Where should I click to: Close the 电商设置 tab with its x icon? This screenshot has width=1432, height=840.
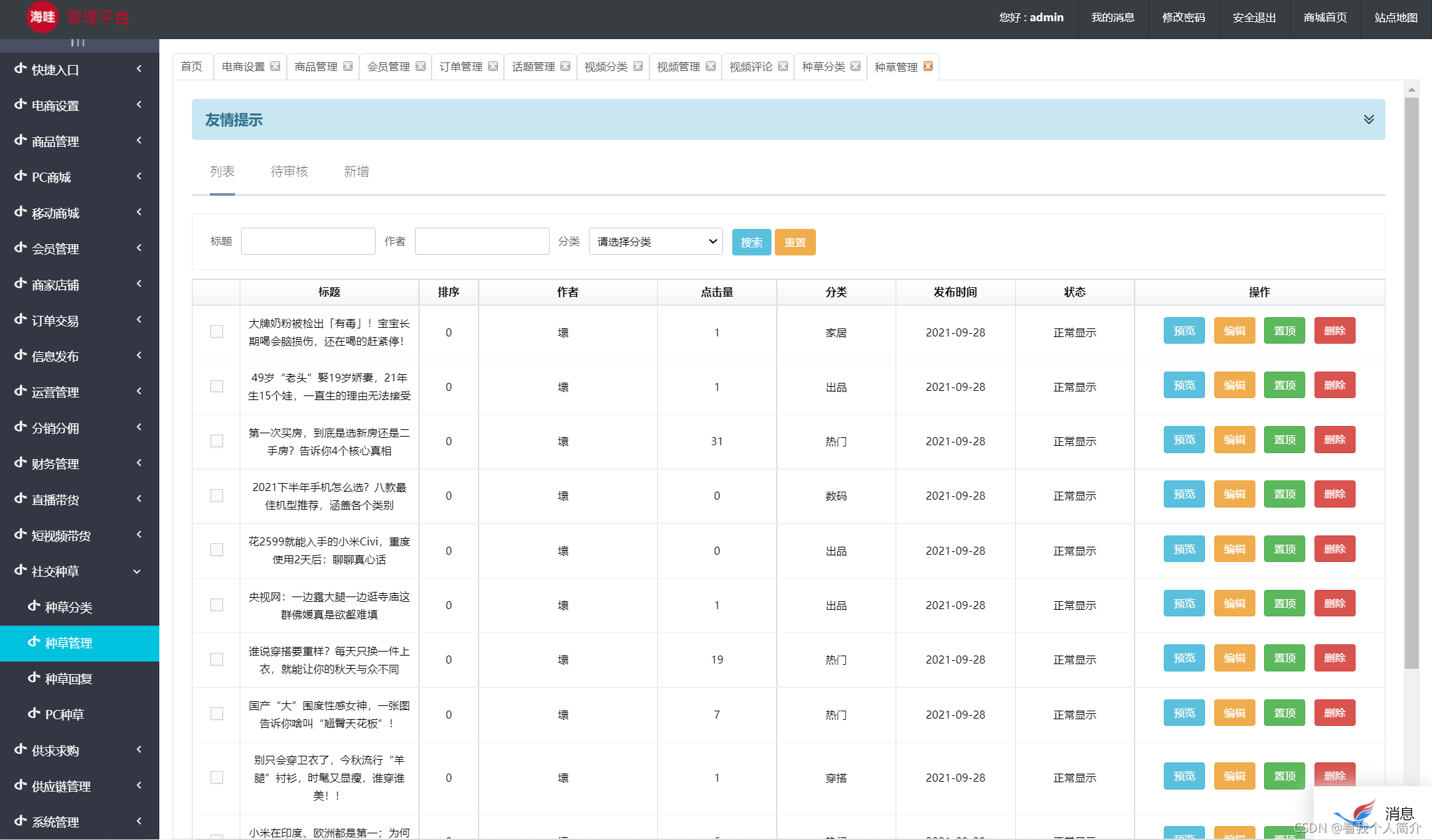tap(276, 66)
